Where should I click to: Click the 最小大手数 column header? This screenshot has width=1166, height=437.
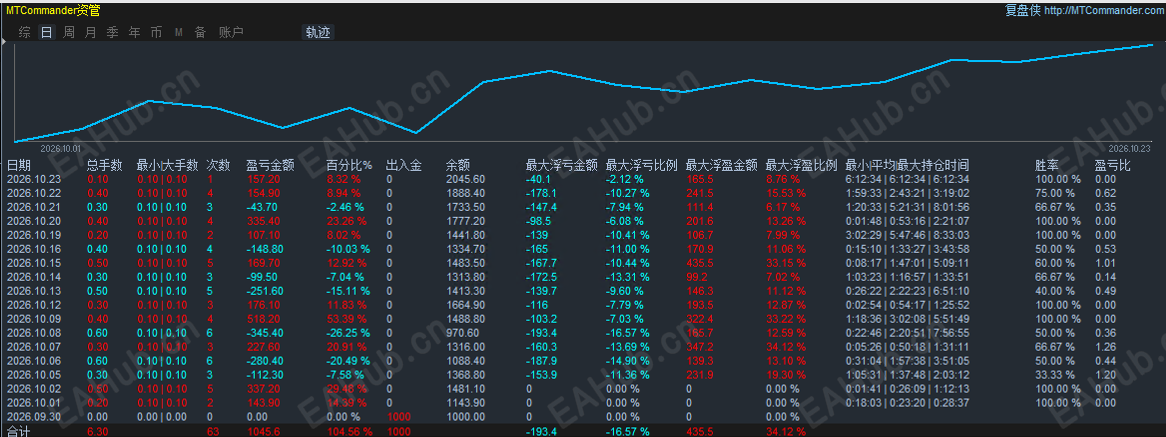tap(167, 165)
